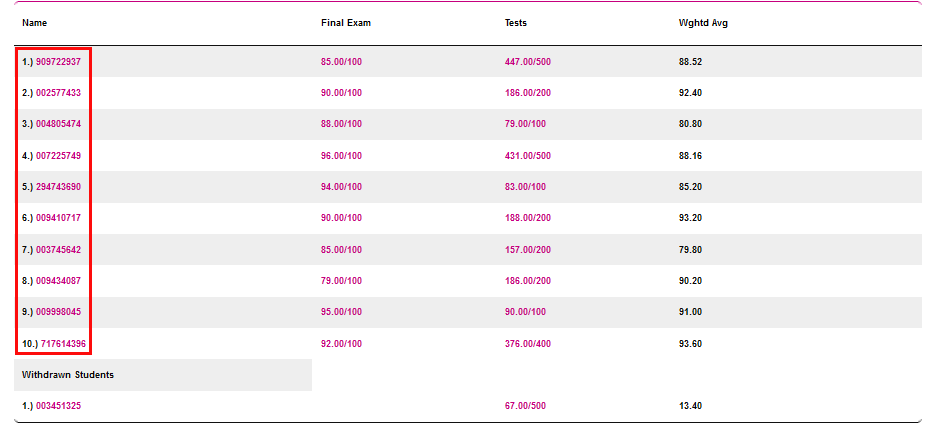Click student ID 009410717

pyautogui.click(x=58, y=218)
